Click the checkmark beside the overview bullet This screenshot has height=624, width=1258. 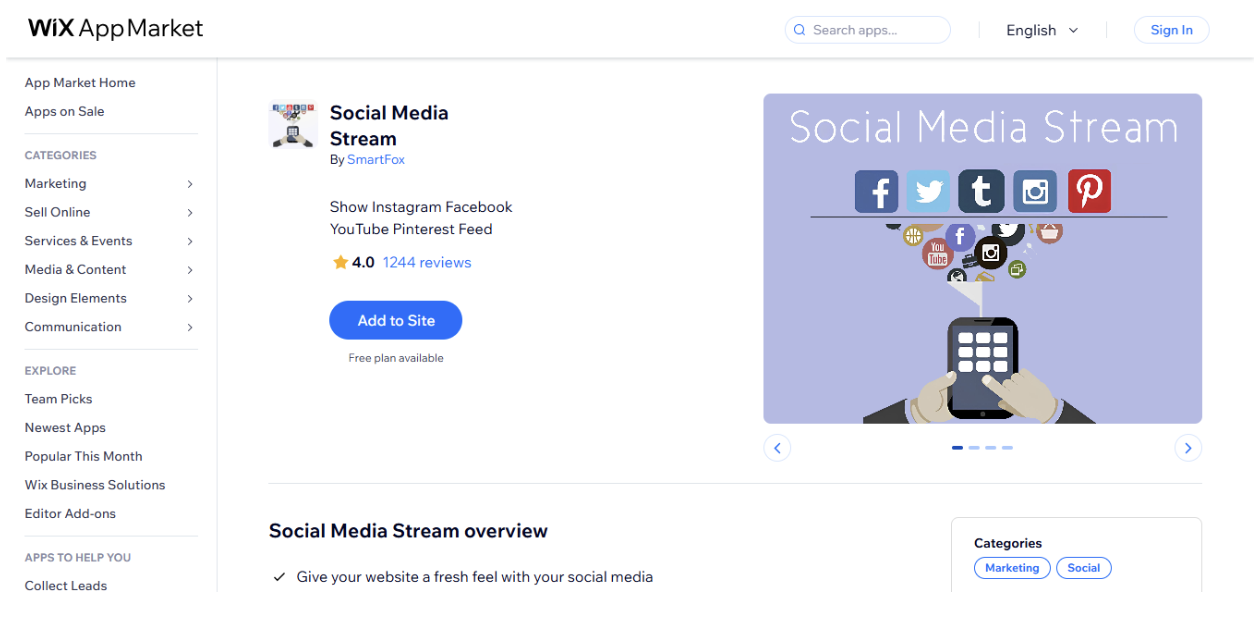(x=279, y=576)
